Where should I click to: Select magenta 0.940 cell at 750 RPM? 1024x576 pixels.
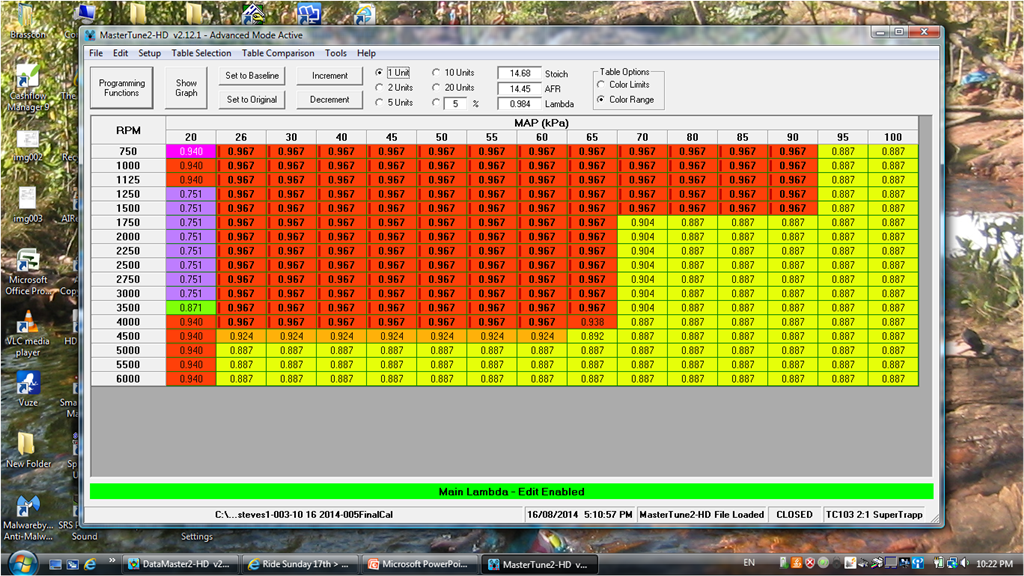(191, 152)
